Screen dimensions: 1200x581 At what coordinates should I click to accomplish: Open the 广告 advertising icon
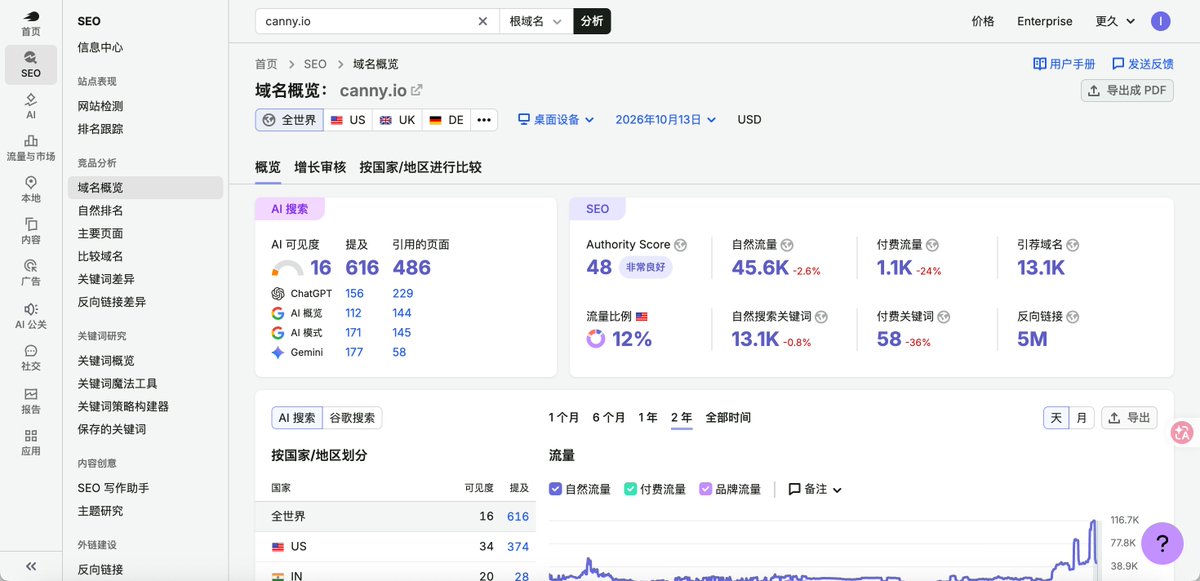[x=31, y=266]
